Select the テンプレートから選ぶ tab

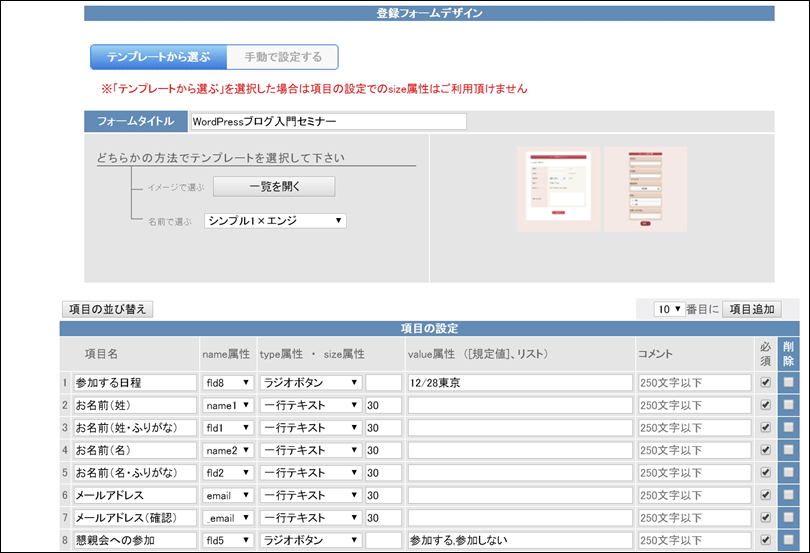pyautogui.click(x=159, y=57)
